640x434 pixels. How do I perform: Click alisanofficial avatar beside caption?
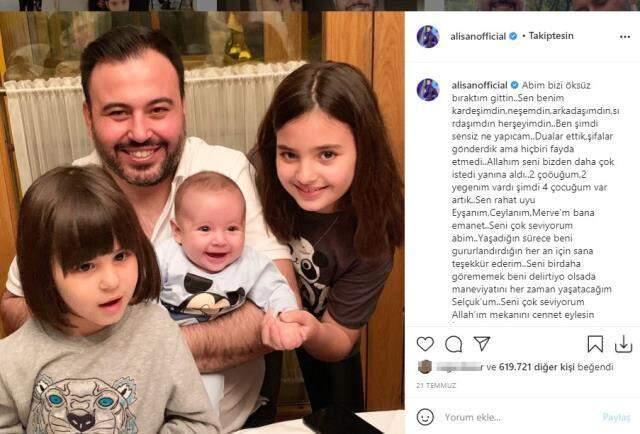[428, 89]
